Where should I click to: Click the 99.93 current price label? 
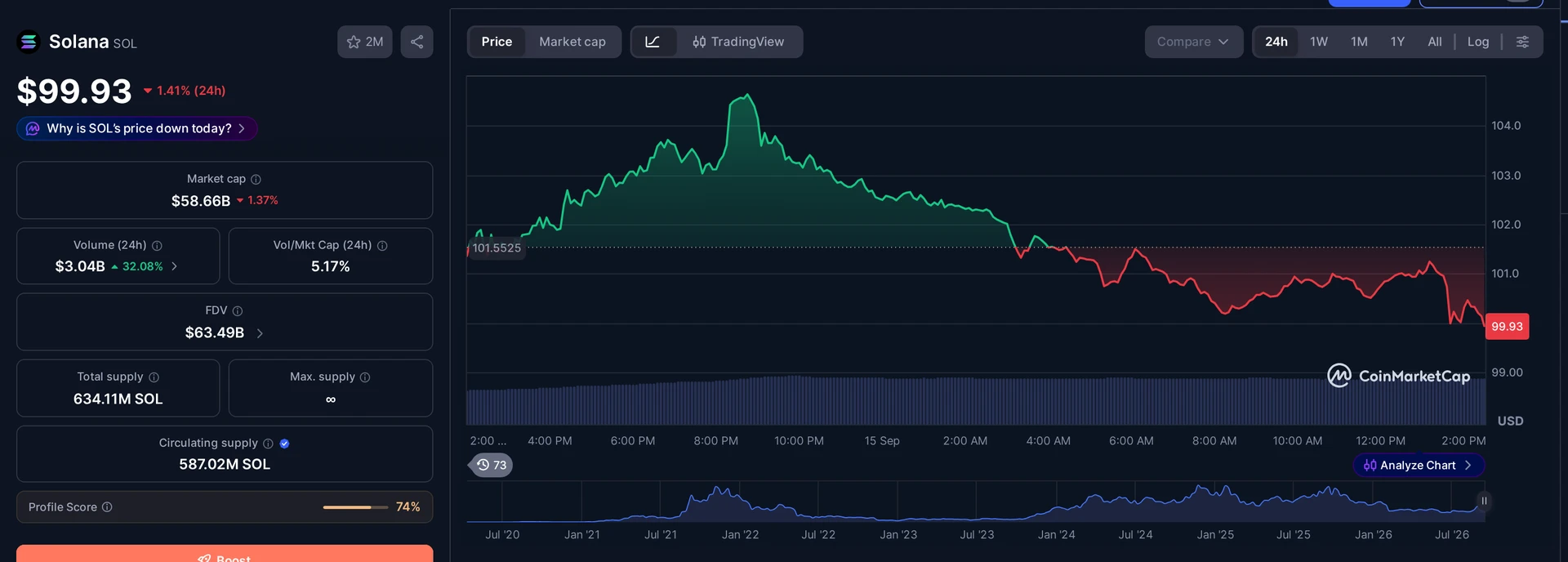(1507, 326)
